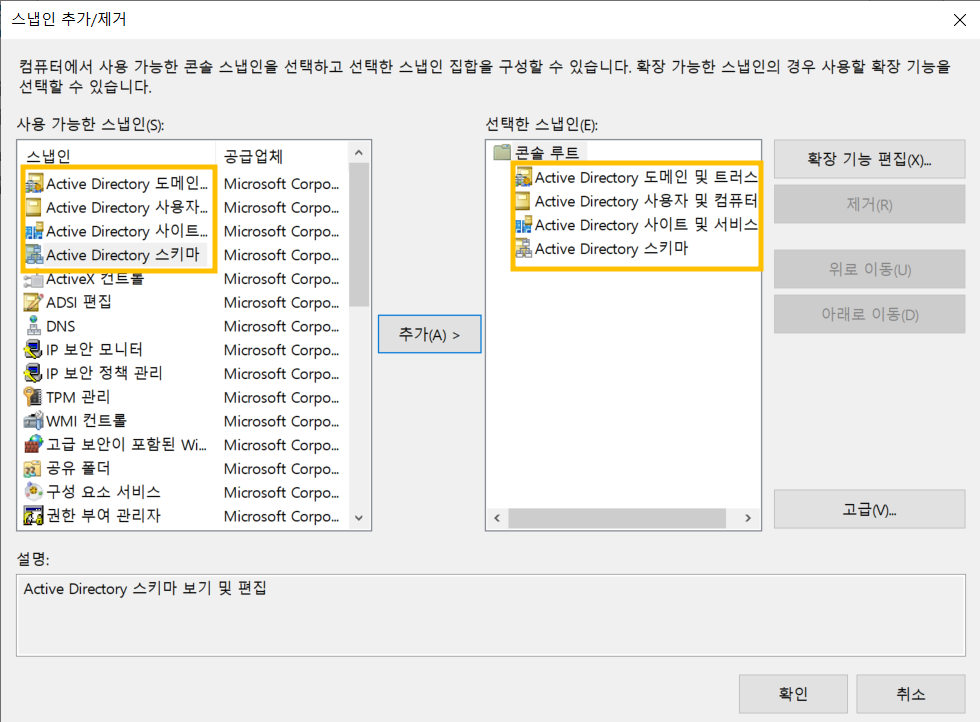Click the 추가(A) > button
Screen dimensions: 980x722
click(x=429, y=334)
